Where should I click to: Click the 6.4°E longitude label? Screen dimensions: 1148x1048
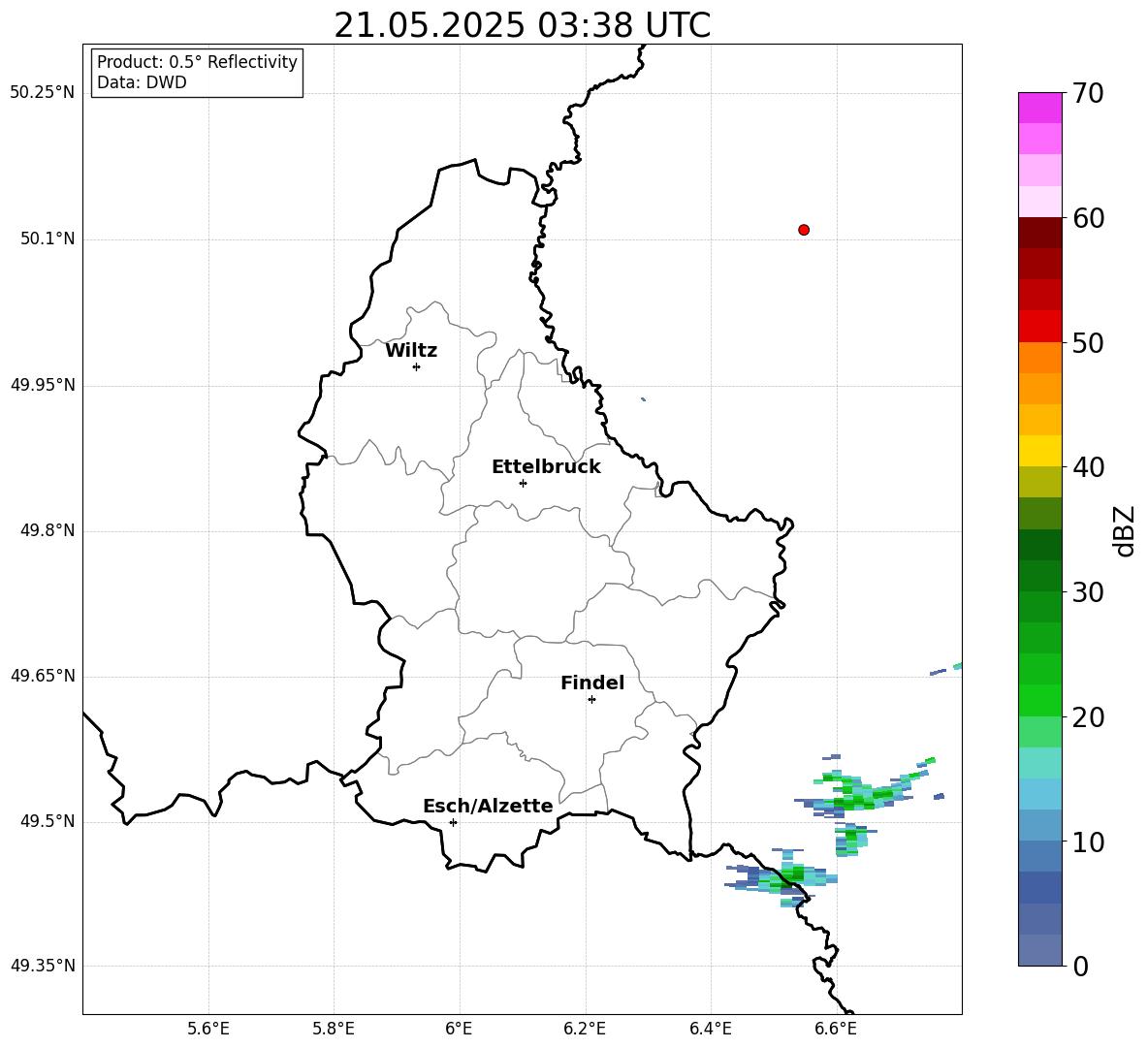(x=710, y=1029)
